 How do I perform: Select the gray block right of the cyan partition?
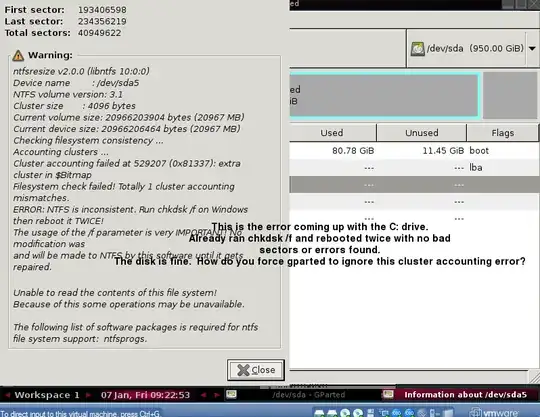coord(510,95)
